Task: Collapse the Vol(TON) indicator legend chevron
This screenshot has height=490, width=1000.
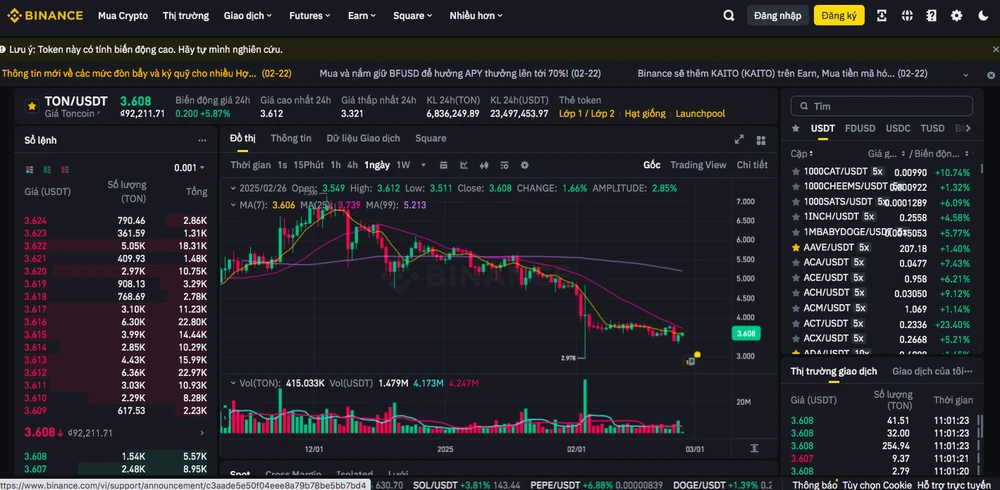Action: coord(234,383)
